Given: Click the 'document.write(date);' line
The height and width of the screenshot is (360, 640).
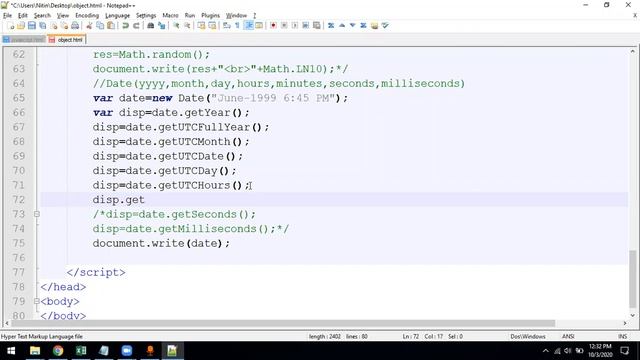Looking at the screenshot, I should coord(161,244).
